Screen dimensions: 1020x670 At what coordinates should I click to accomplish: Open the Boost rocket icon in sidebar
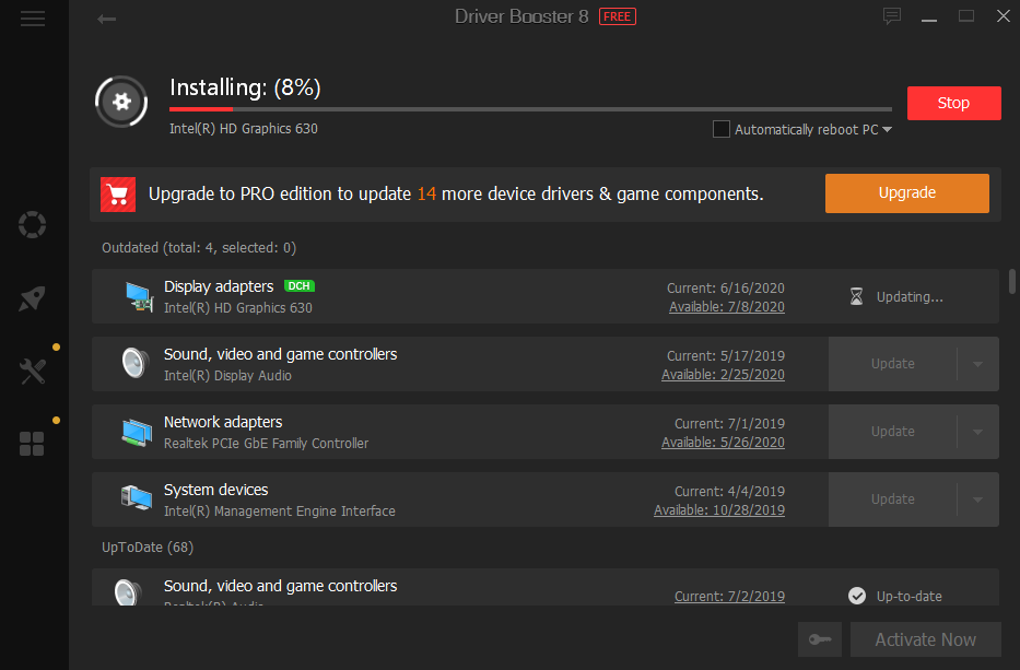click(x=32, y=299)
